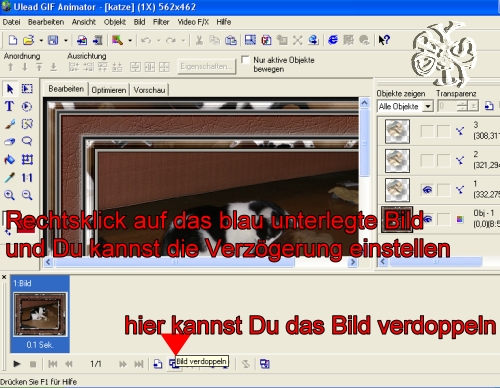
Task: Play the animation
Action: [16, 364]
